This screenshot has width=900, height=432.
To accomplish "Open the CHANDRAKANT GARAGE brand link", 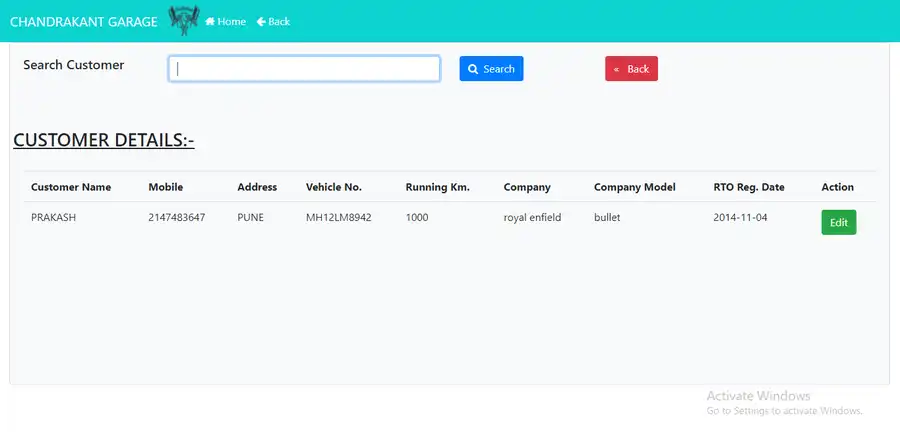I will coord(83,21).
